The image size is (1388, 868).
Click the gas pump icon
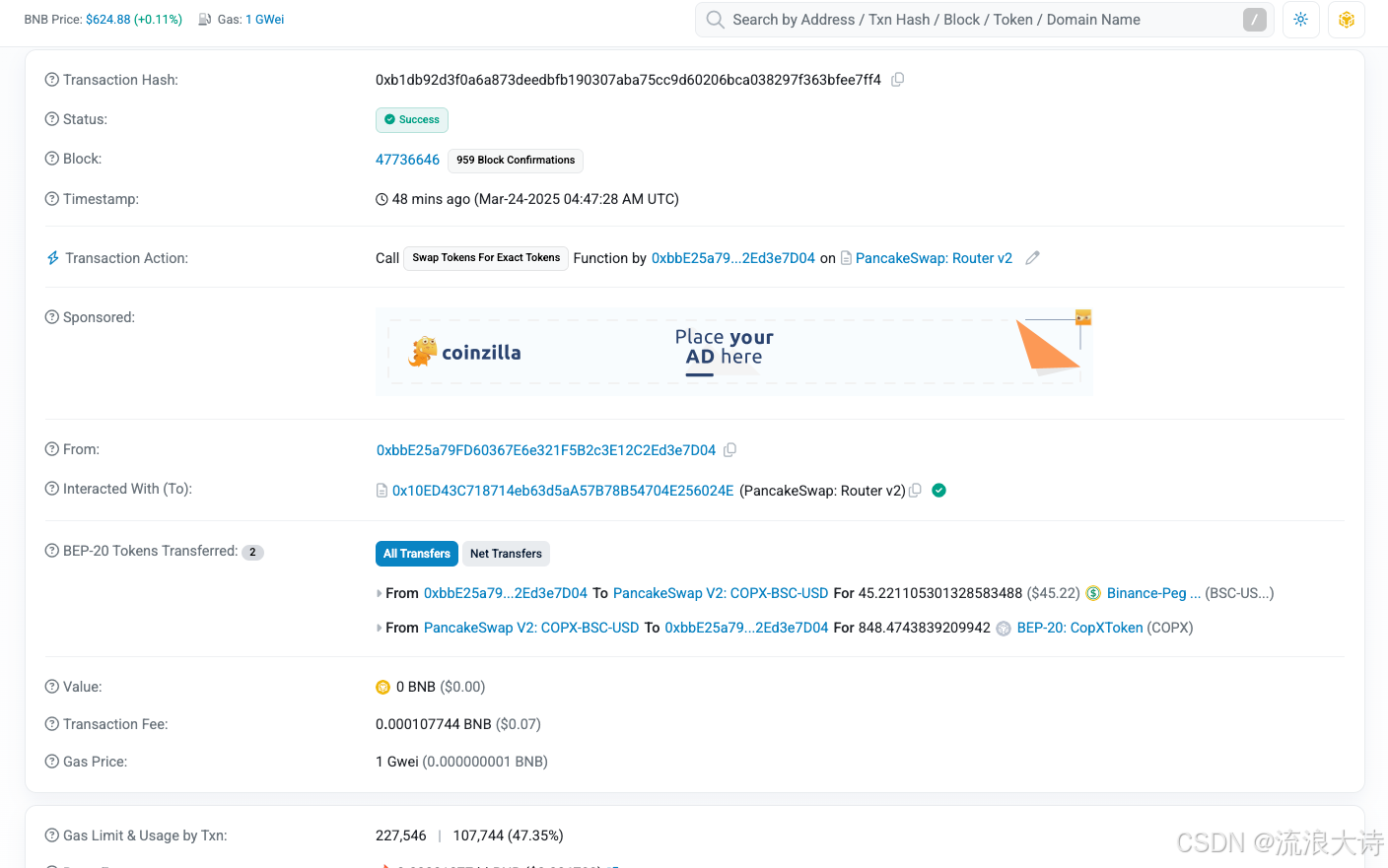coord(205,20)
